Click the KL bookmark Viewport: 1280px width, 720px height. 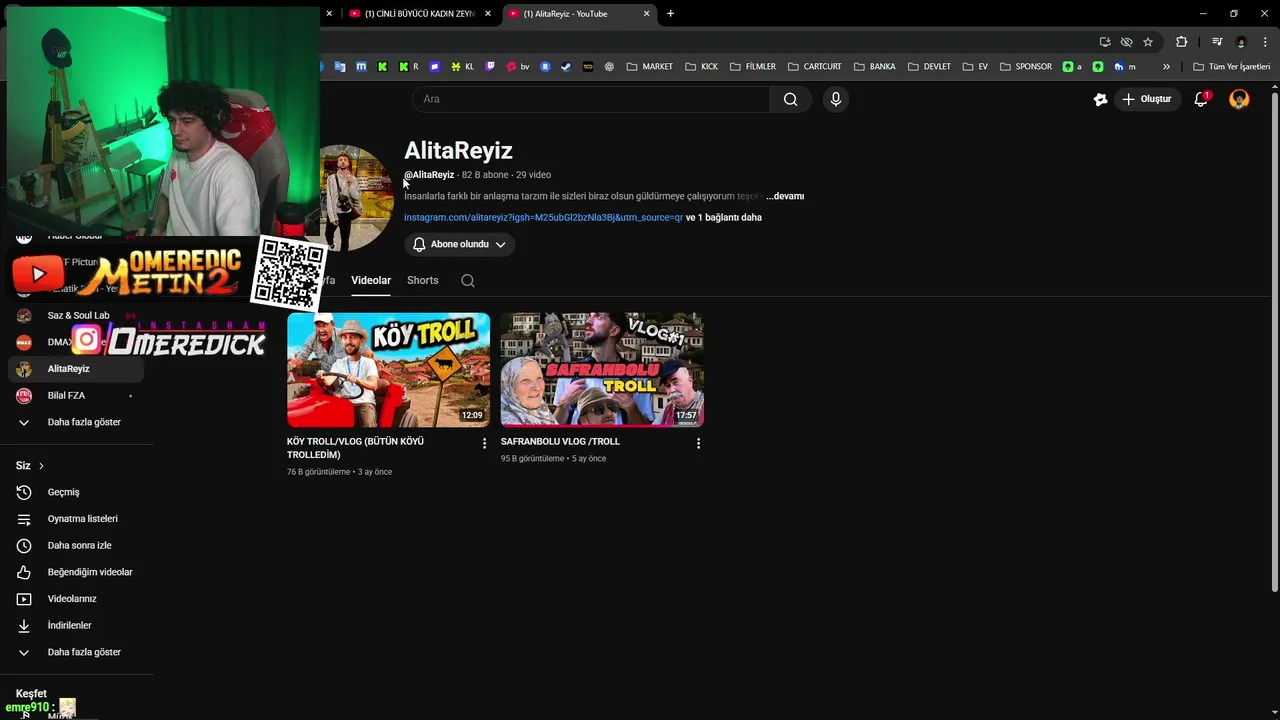(462, 67)
